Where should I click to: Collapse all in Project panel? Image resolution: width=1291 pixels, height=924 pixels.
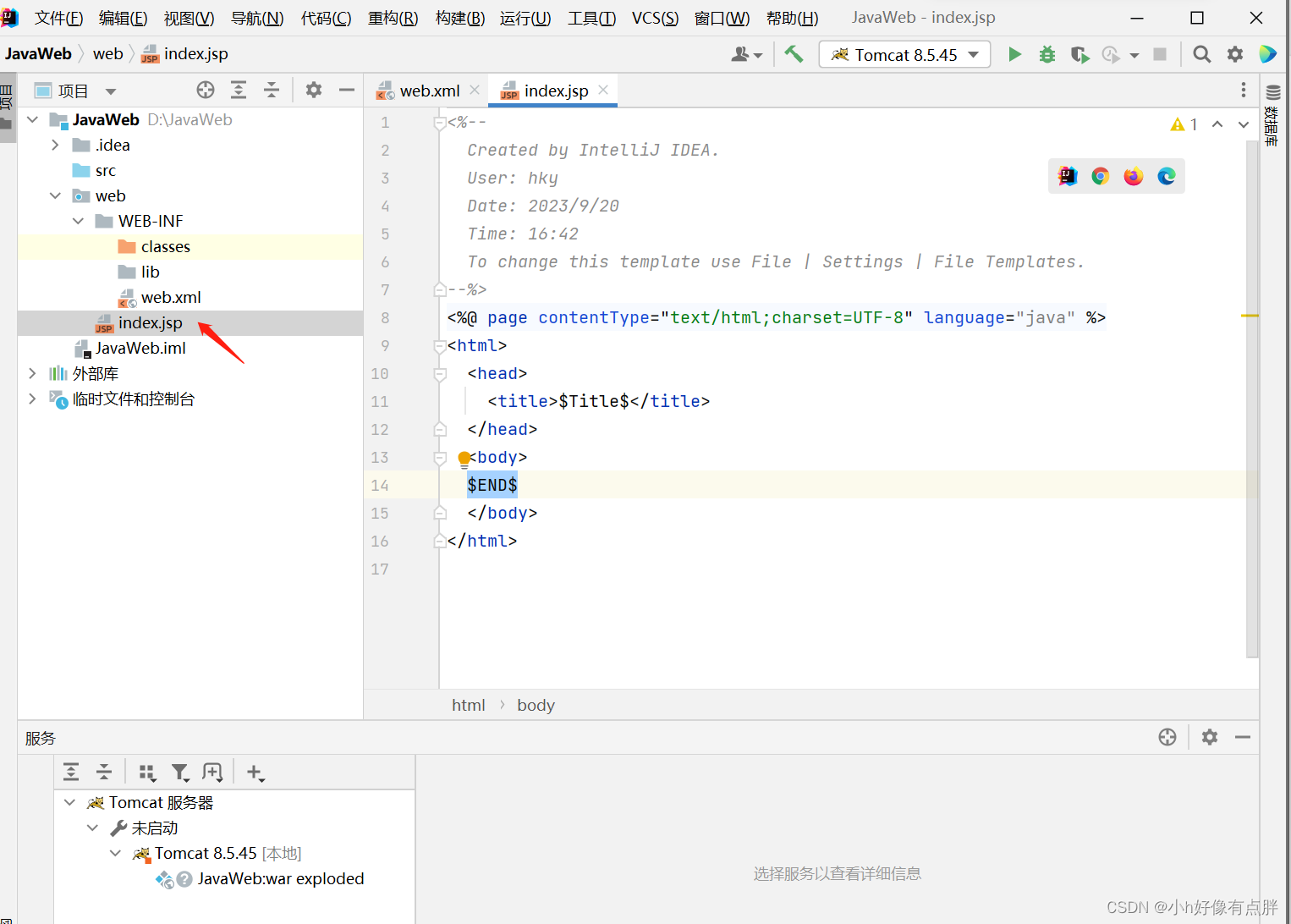pyautogui.click(x=272, y=90)
